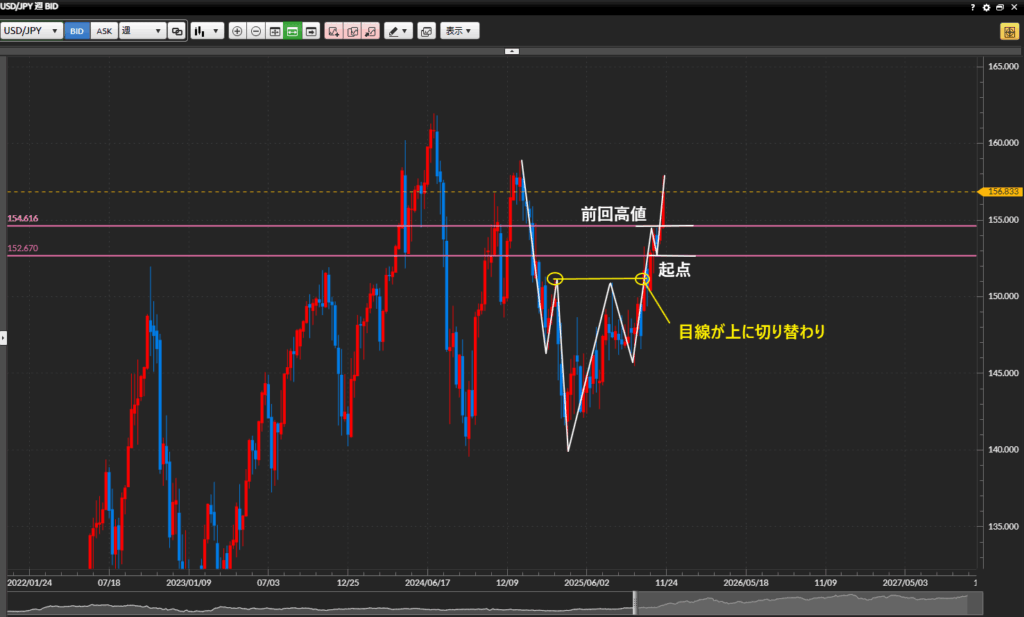This screenshot has width=1024, height=617.
Task: Open the 表示 display menu
Action: [460, 31]
